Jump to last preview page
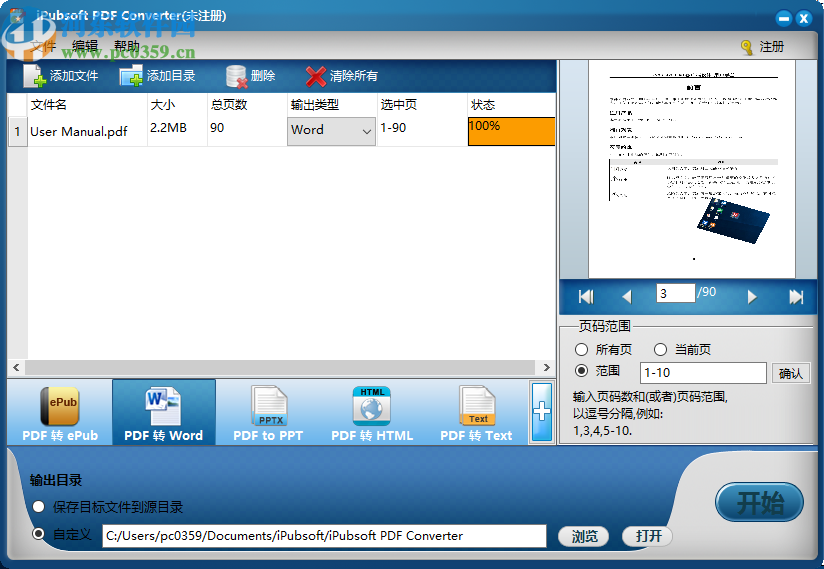The width and height of the screenshot is (824, 569). pyautogui.click(x=796, y=297)
